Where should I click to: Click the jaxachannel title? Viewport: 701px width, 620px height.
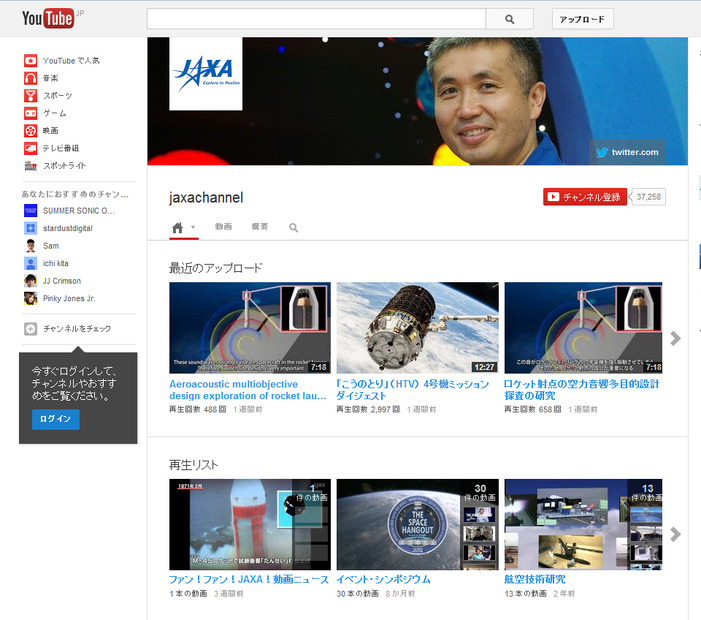point(206,197)
